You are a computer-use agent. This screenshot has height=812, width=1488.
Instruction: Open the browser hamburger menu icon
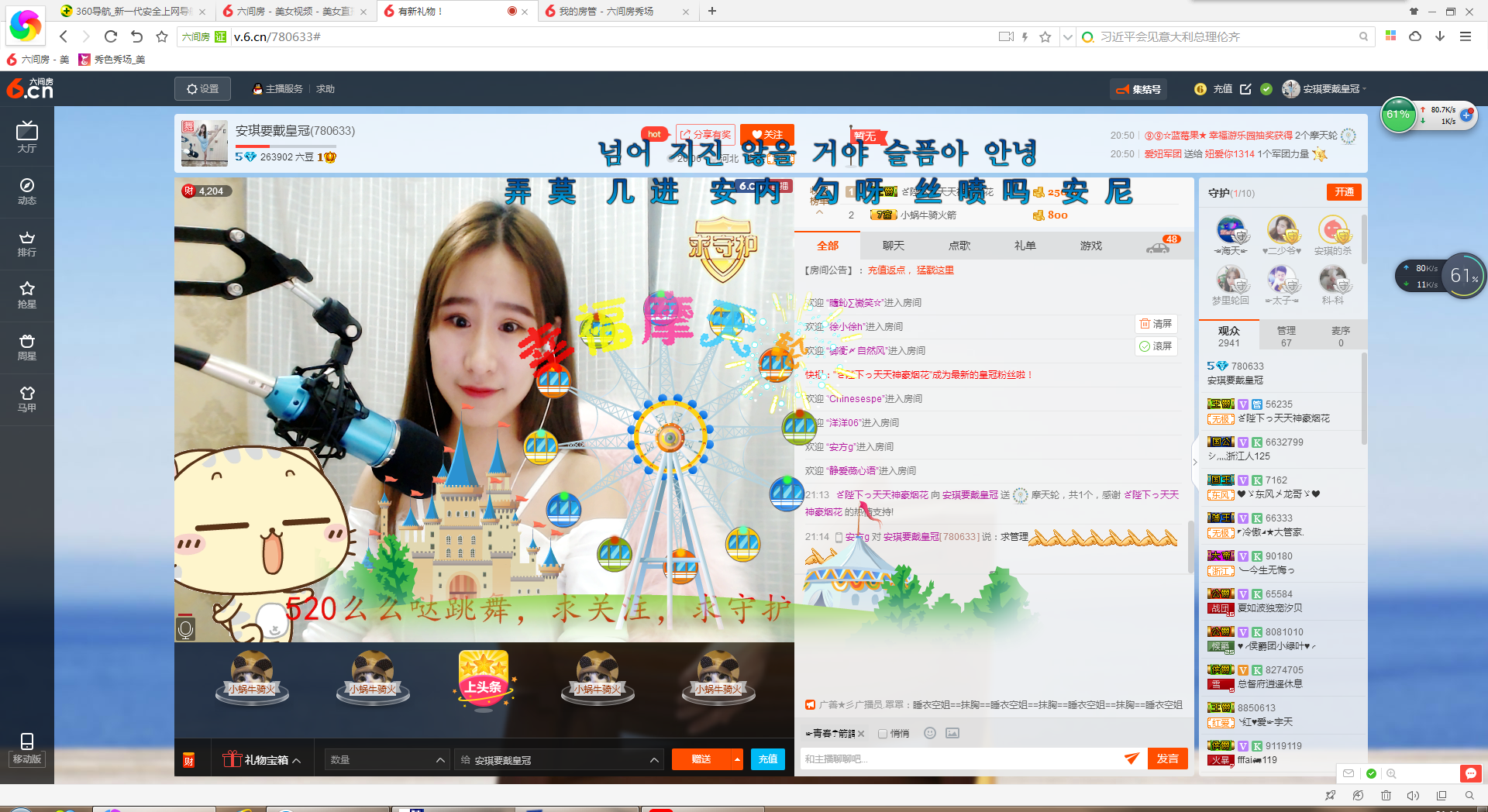(1466, 36)
